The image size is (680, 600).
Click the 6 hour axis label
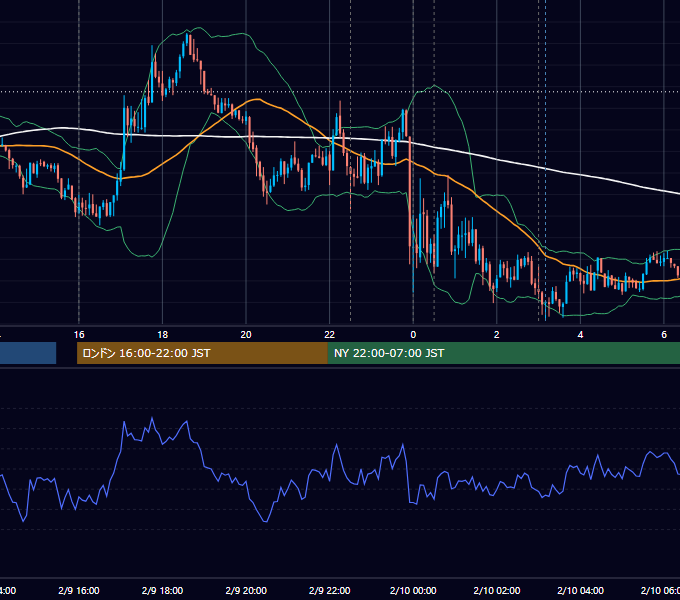pos(664,335)
